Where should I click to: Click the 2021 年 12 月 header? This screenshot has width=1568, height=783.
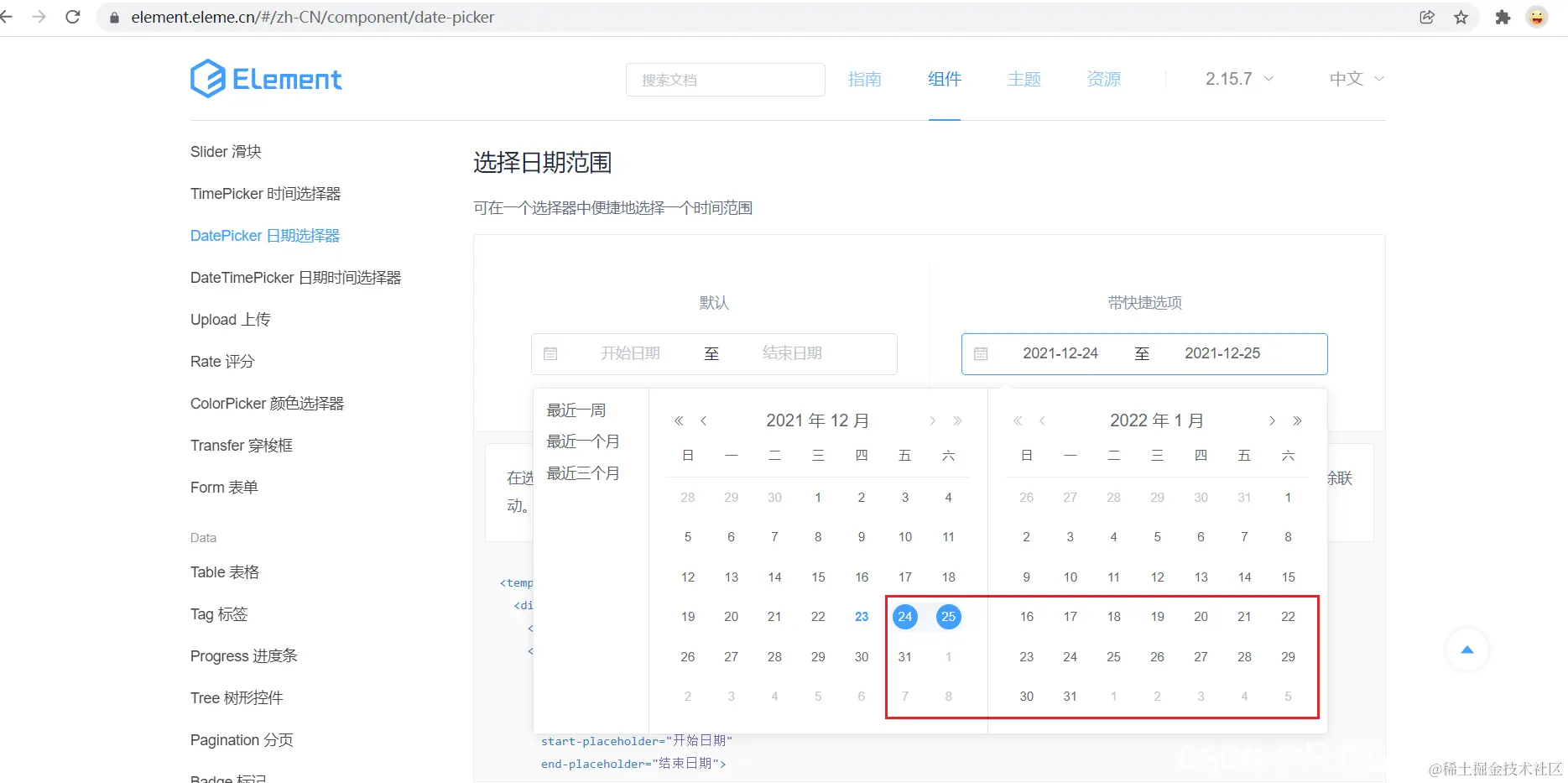818,420
